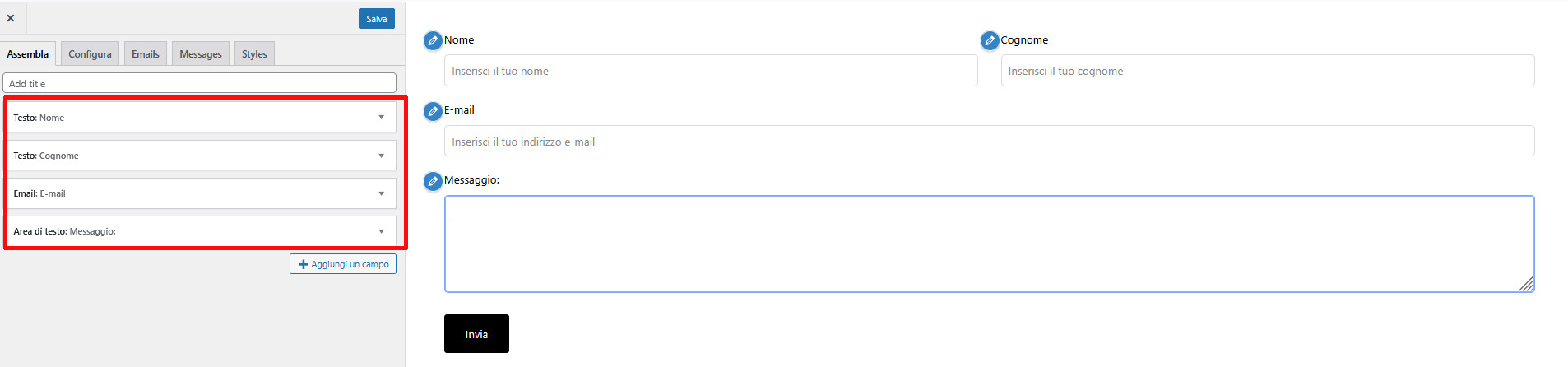1568x367 pixels.
Task: Expand the Testo: Nome field arrow
Action: 381,118
